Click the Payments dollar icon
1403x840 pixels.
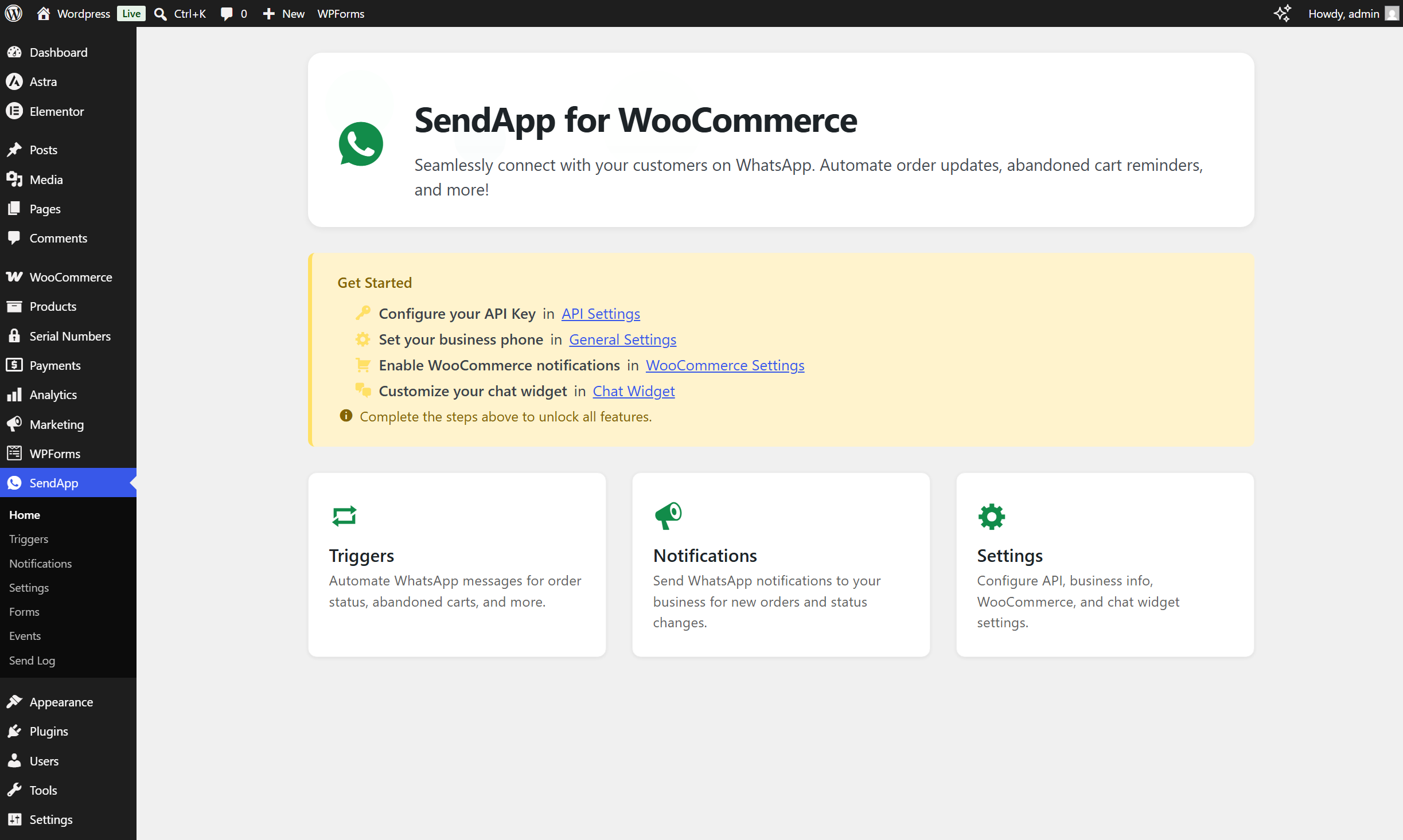click(14, 365)
